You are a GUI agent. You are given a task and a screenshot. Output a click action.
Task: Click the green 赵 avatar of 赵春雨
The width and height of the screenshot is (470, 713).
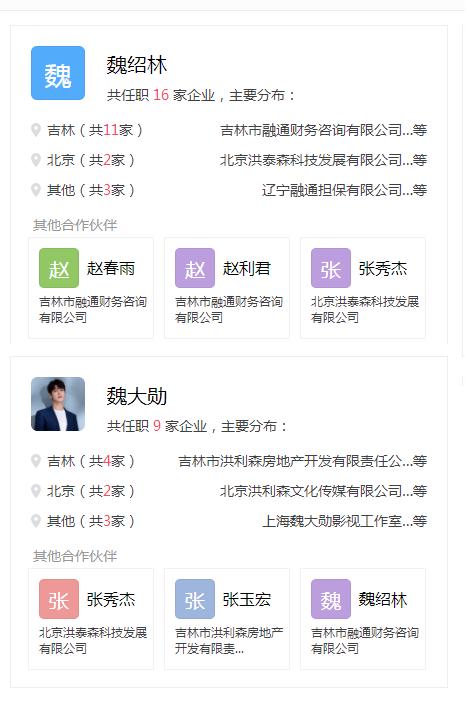click(59, 268)
